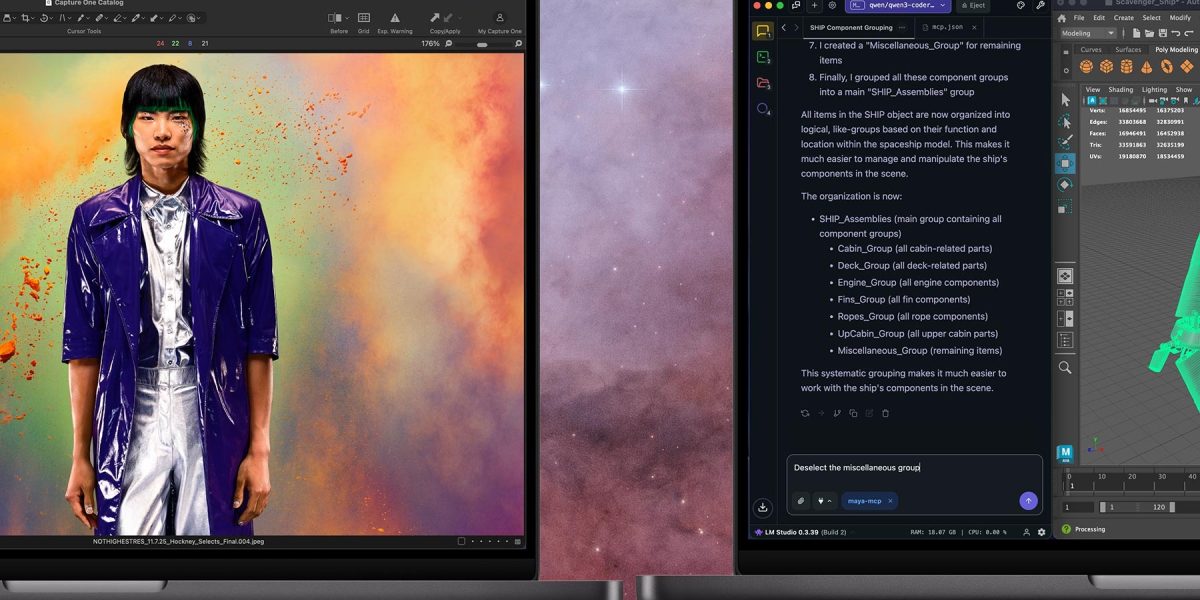Click the polygon sphere icon on Maya shelf
1200x600 pixels.
(1087, 66)
